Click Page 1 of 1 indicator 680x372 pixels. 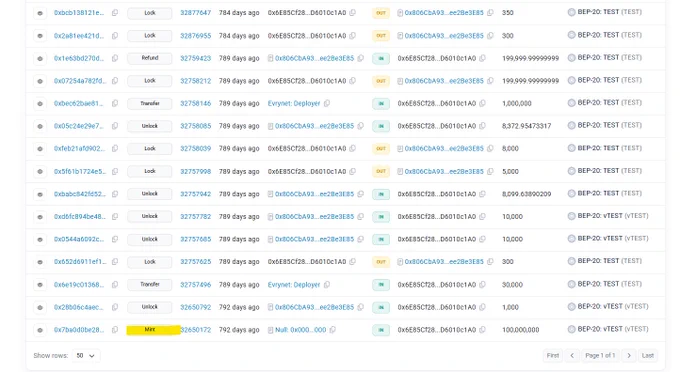point(600,356)
